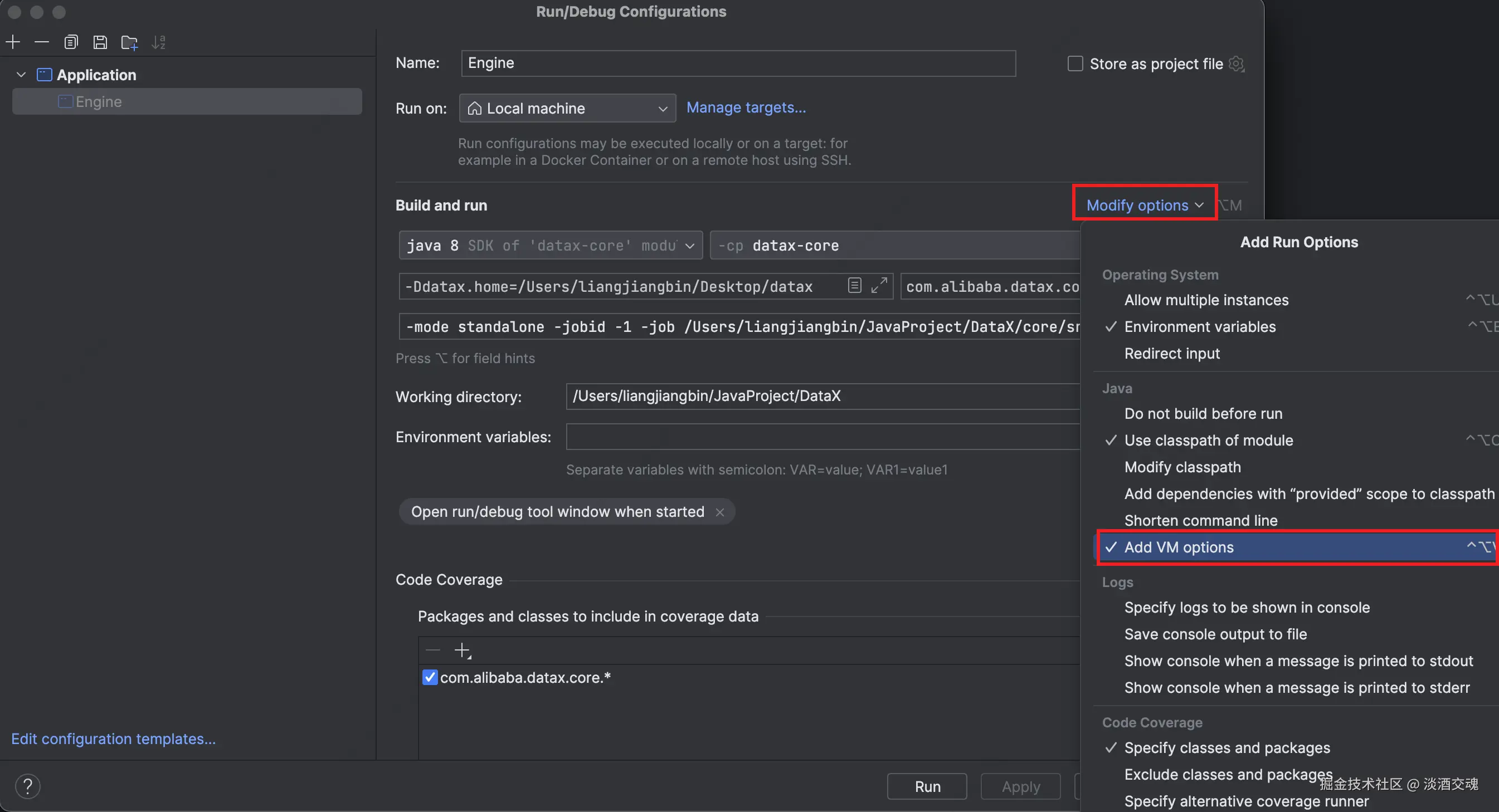The image size is (1499, 812).
Task: Click the Manage targets link
Action: [746, 107]
